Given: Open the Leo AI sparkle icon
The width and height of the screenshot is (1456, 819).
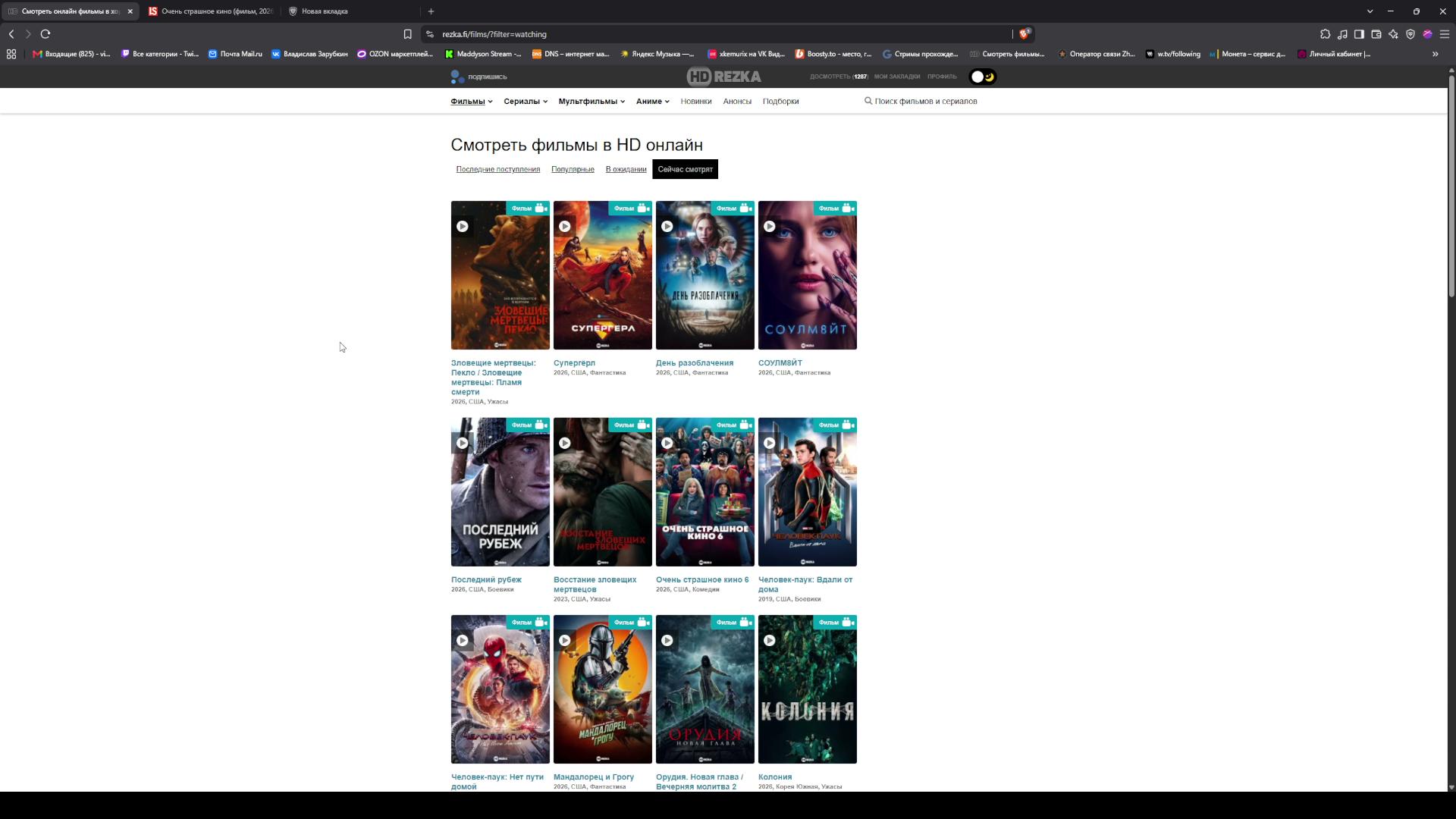Looking at the screenshot, I should [x=1393, y=34].
